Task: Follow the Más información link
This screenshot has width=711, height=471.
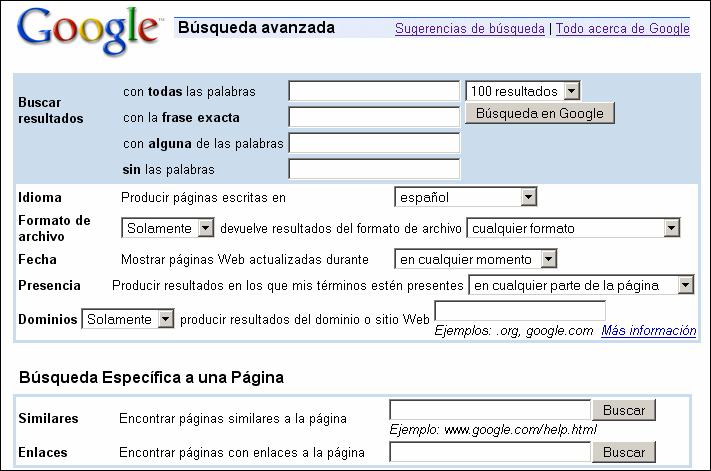Action: coord(649,331)
